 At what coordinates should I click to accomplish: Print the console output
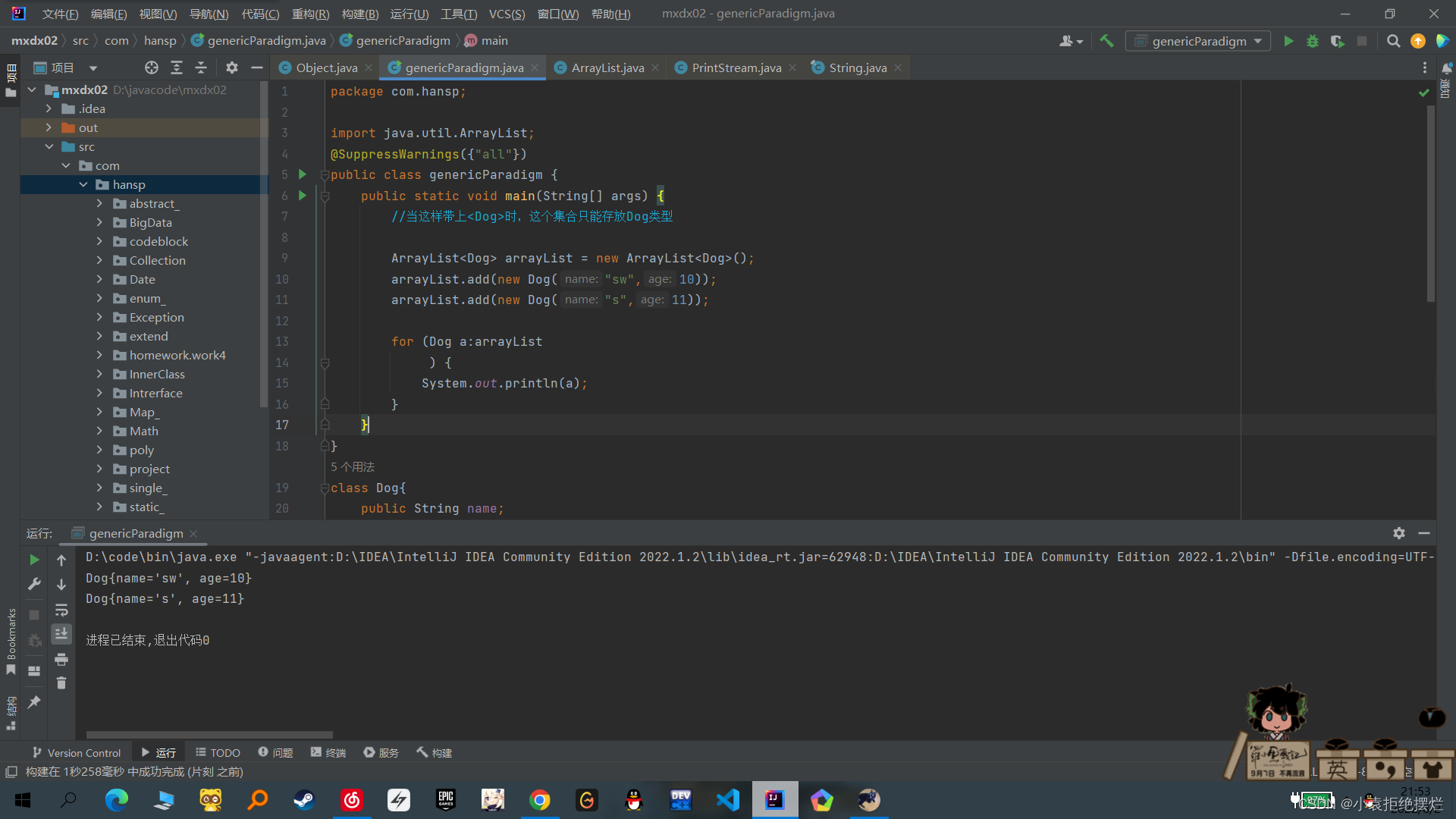coord(61,659)
